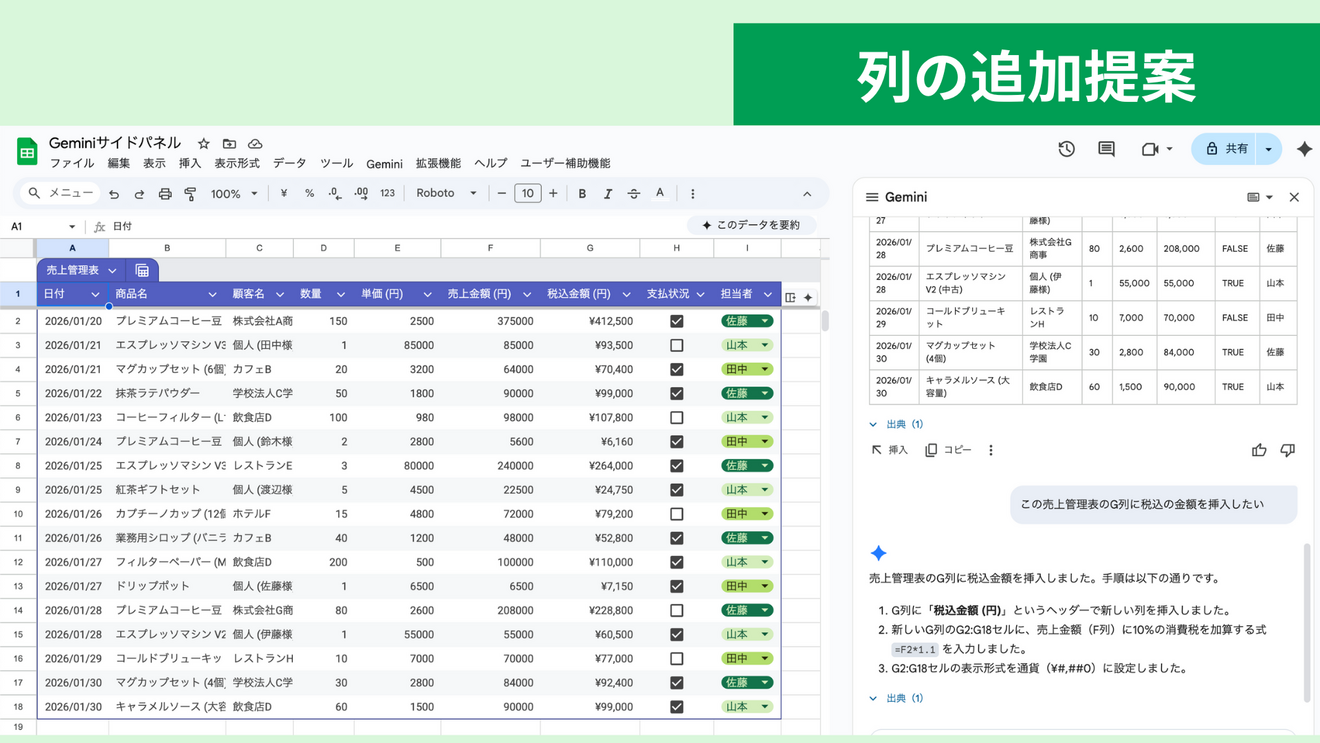Screen dimensions: 1320x743
Task: Open the zoom 100% dropdown
Action: [x=234, y=194]
